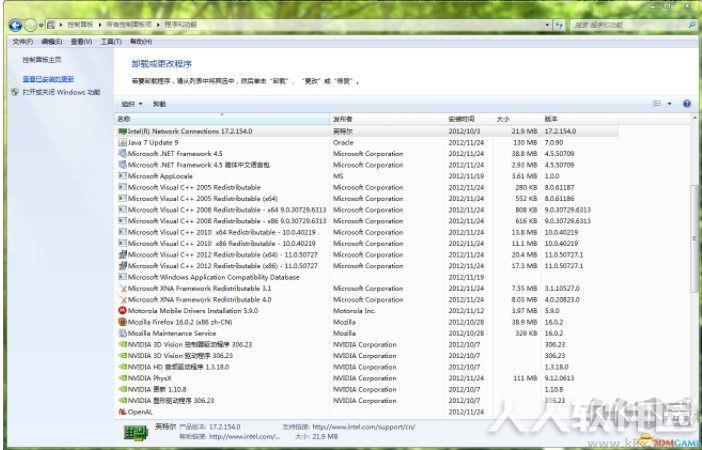This screenshot has height=450, width=702.
Task: Expand the view options dropdown arrow
Action: (x=670, y=104)
